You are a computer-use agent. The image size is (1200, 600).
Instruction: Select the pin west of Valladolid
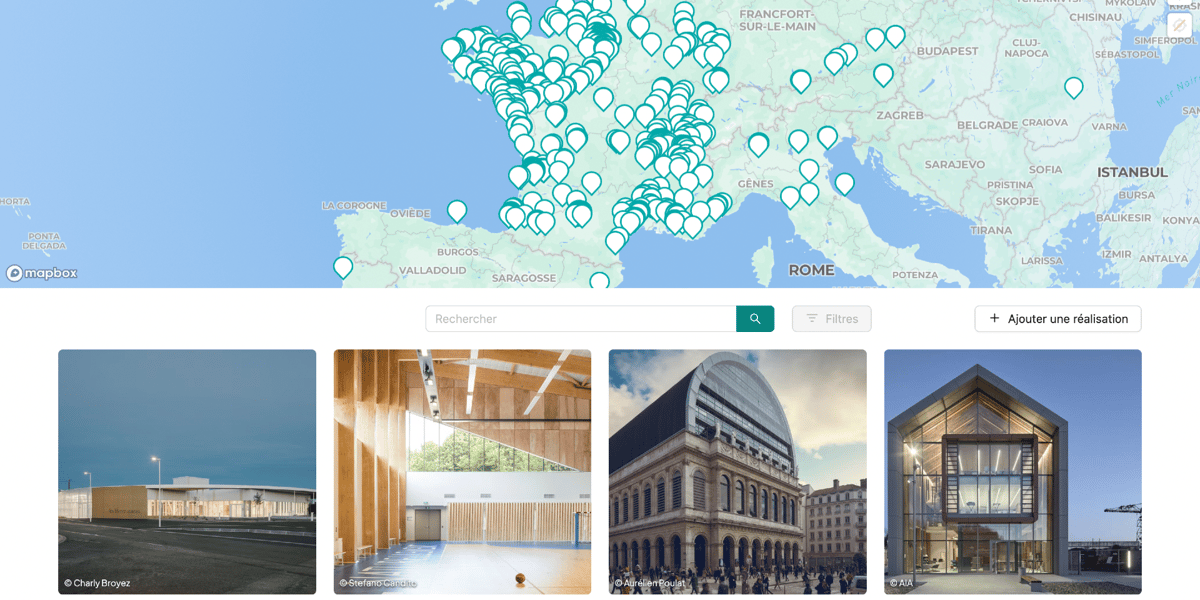[x=343, y=267]
